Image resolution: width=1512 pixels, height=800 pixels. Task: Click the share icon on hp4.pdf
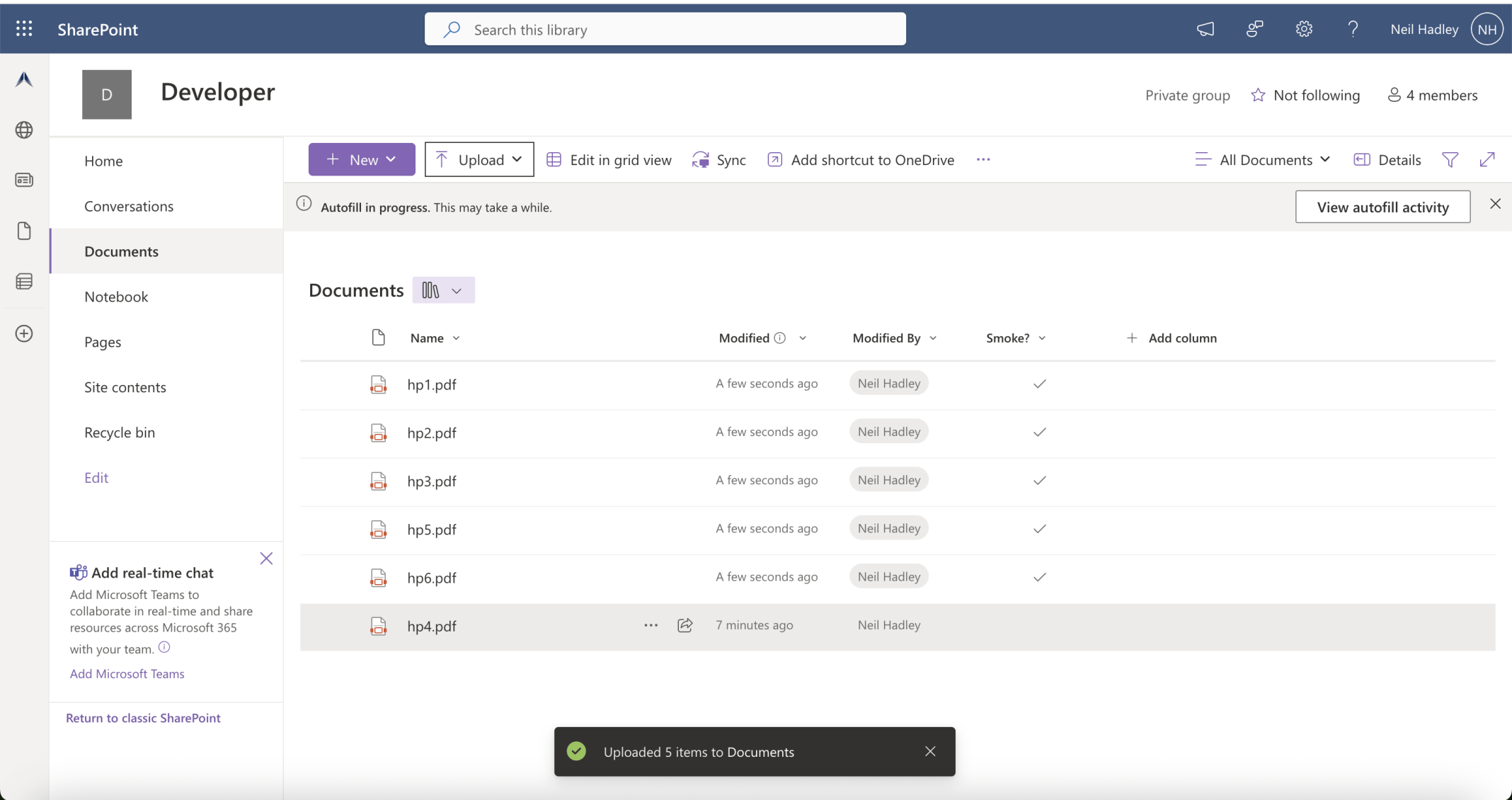coord(685,625)
